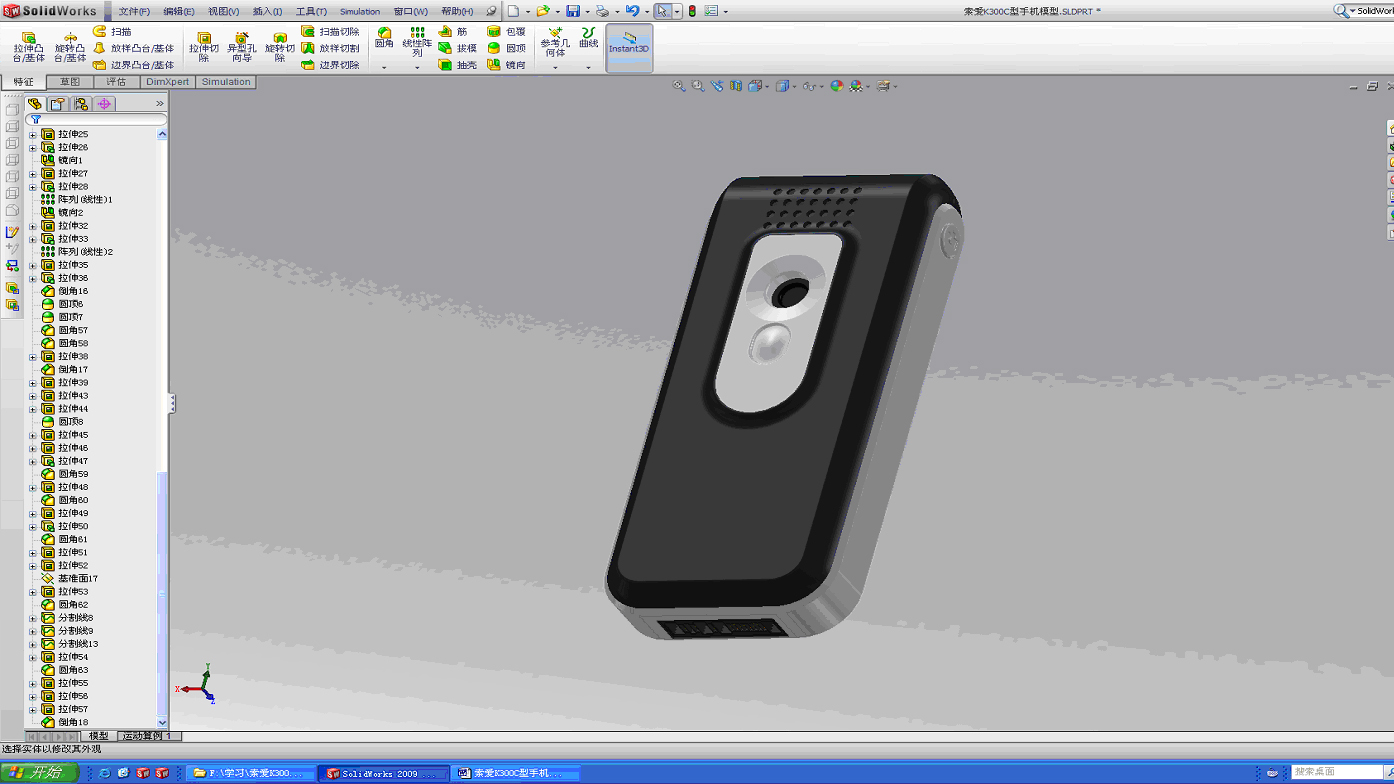Click the Print icon in top toolbar
The height and width of the screenshot is (784, 1394).
(602, 11)
